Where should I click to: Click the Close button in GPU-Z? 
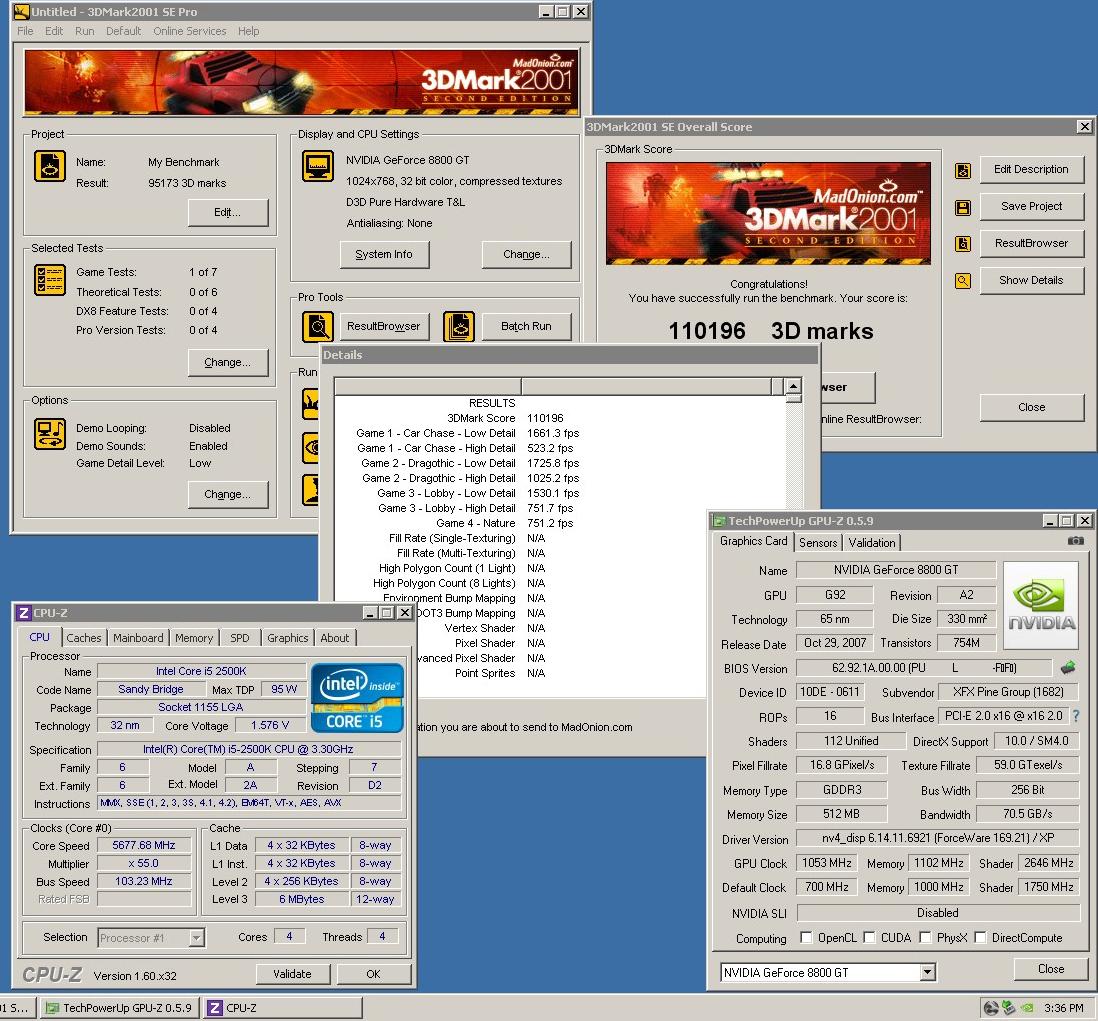[1051, 969]
